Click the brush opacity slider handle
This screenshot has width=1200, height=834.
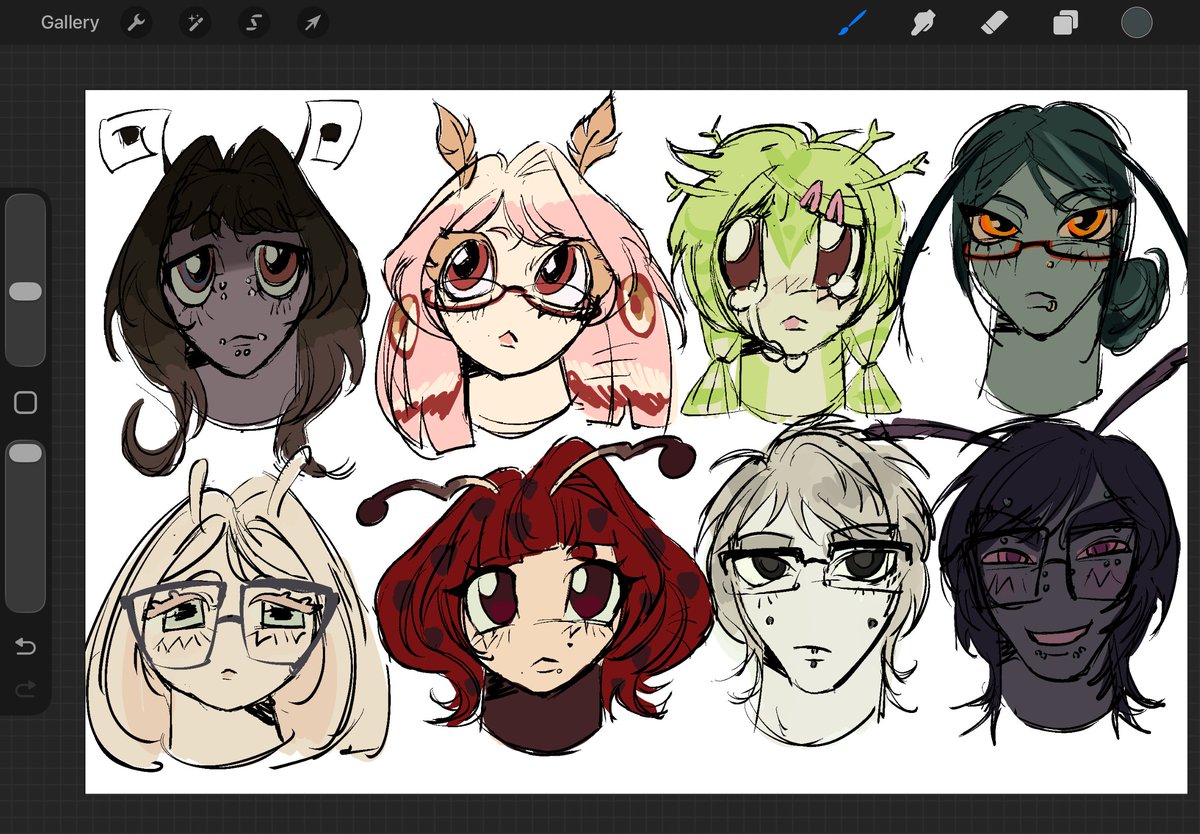click(x=25, y=453)
